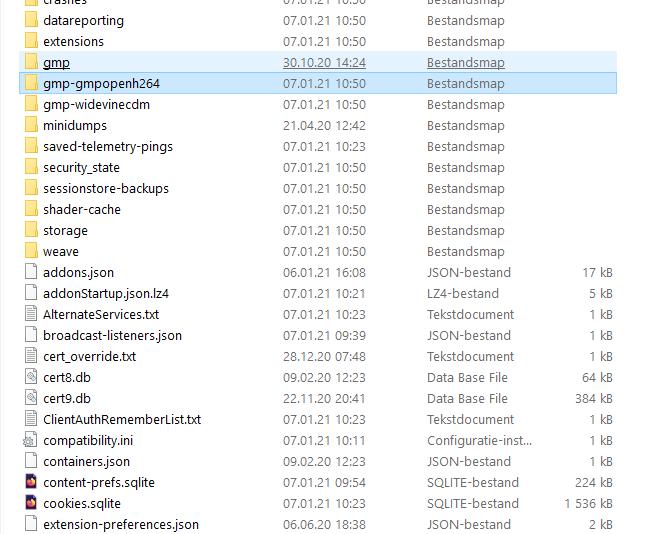Click the 21.04.20 12:42 date of minidumps
663x534 pixels.
(324, 126)
